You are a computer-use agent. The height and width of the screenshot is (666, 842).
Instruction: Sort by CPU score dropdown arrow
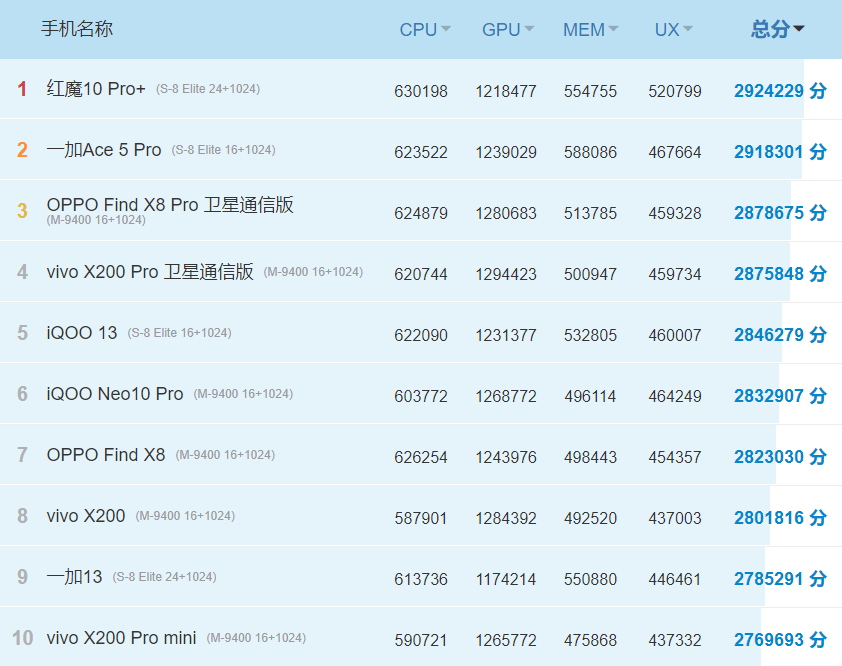[x=446, y=29]
